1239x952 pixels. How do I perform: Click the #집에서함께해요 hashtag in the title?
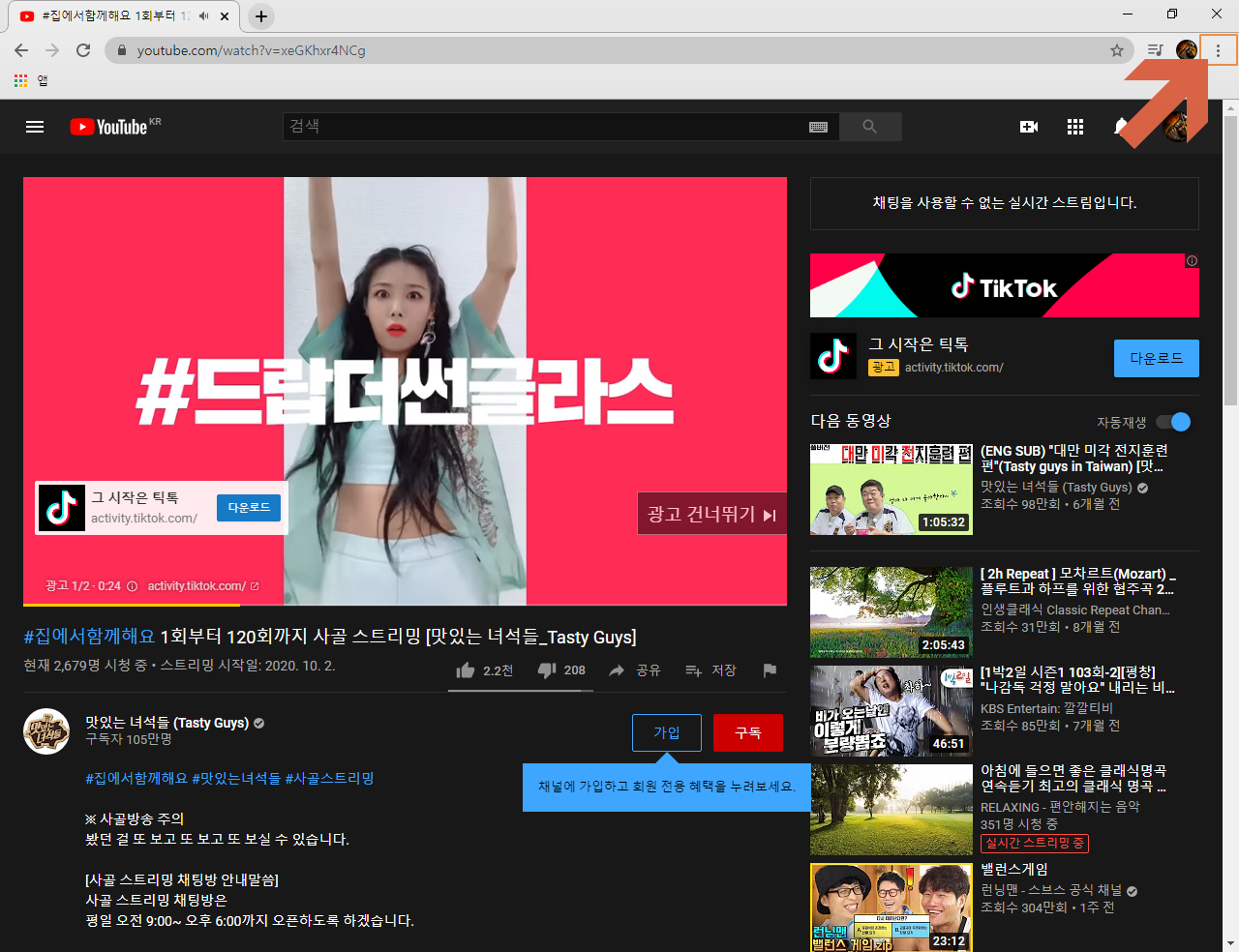click(89, 637)
